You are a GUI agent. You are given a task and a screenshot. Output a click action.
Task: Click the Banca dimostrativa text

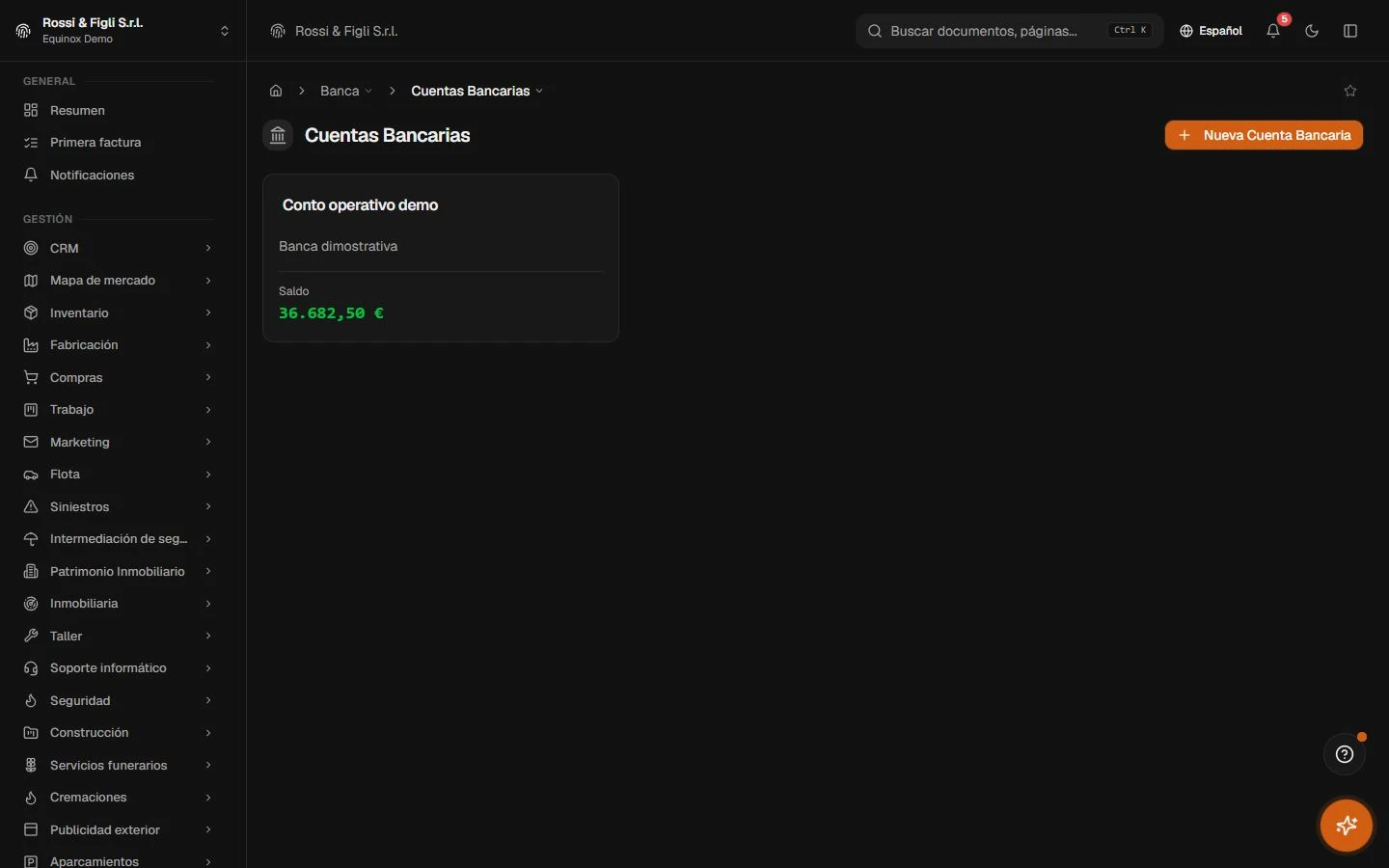(339, 246)
